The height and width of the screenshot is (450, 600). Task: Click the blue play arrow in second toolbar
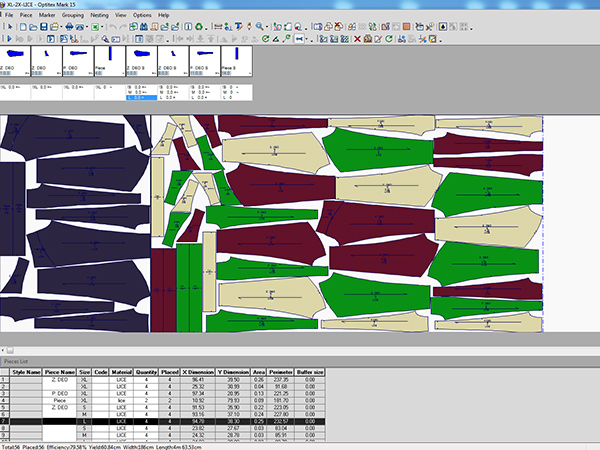pos(9,39)
